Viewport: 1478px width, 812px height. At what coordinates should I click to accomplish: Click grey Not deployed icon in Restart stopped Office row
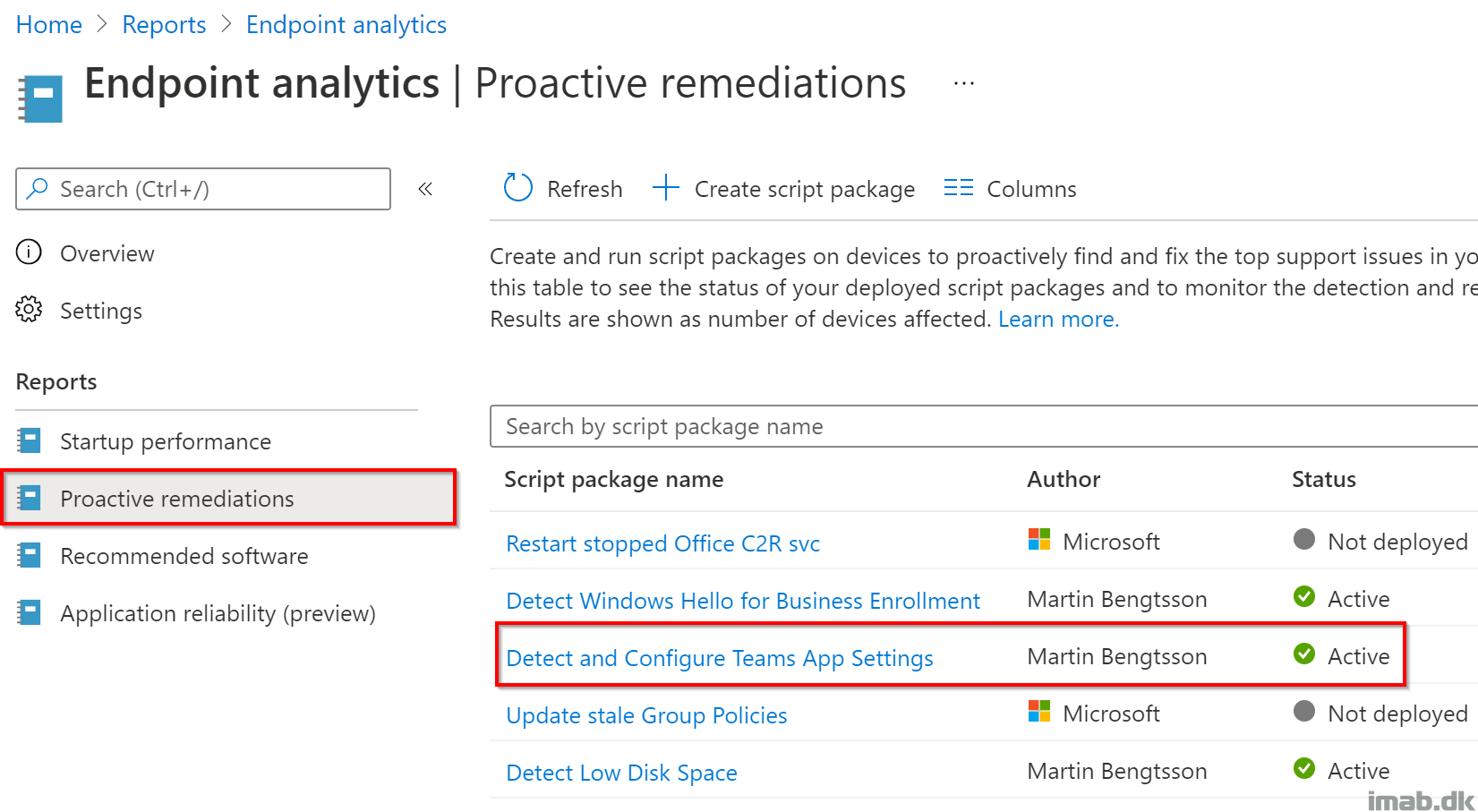pos(1304,539)
